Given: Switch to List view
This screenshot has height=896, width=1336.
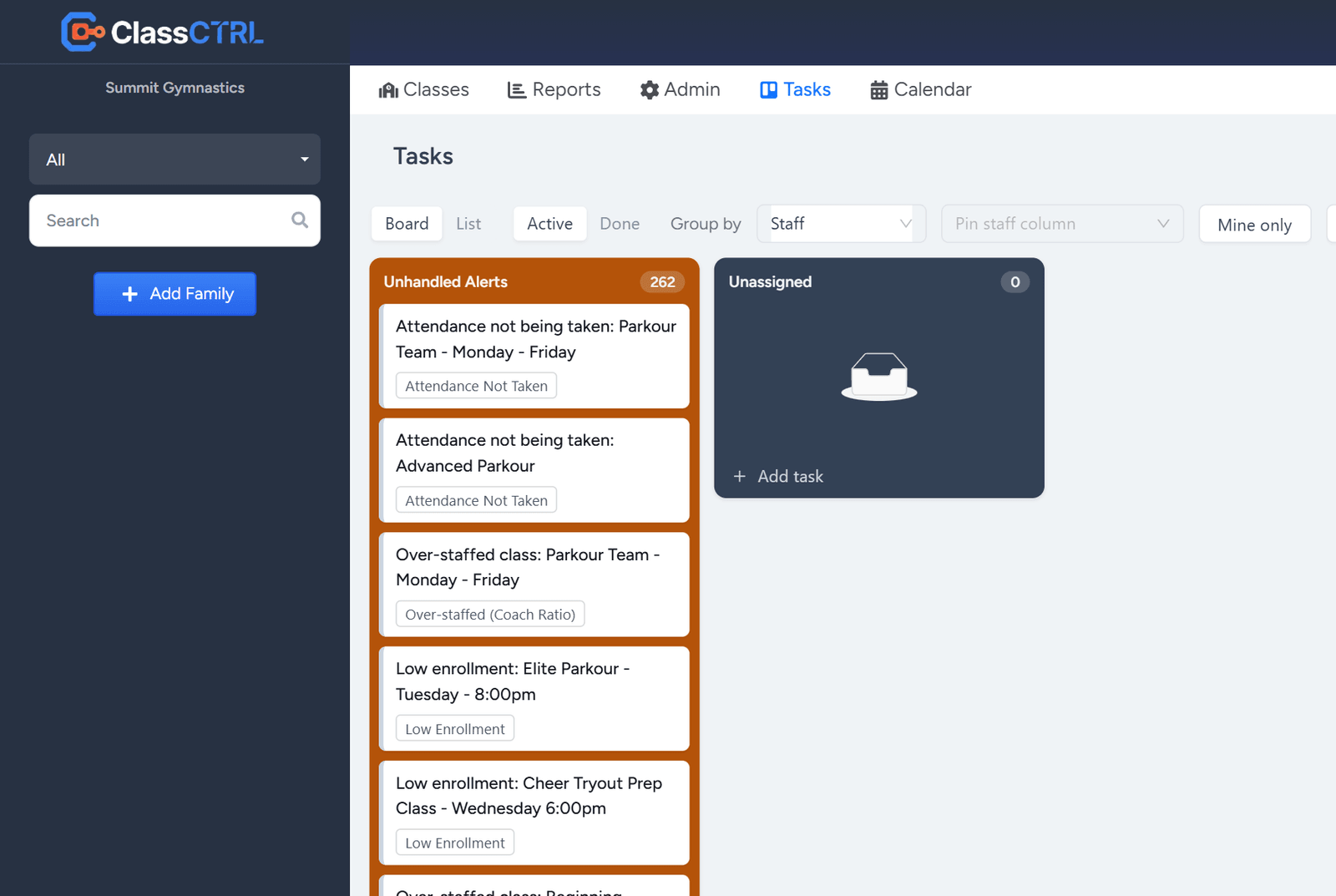Looking at the screenshot, I should [468, 224].
